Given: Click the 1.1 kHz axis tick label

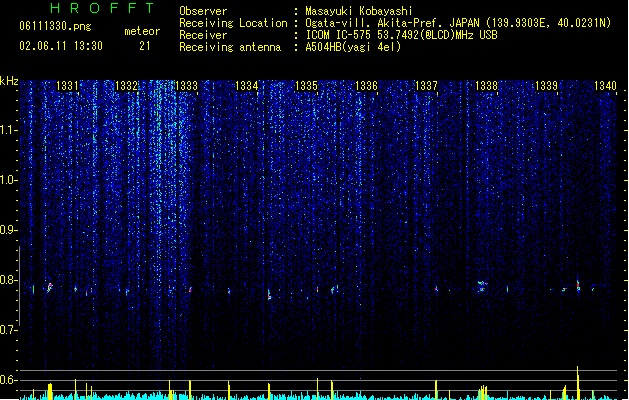Looking at the screenshot, I should 9,130.
